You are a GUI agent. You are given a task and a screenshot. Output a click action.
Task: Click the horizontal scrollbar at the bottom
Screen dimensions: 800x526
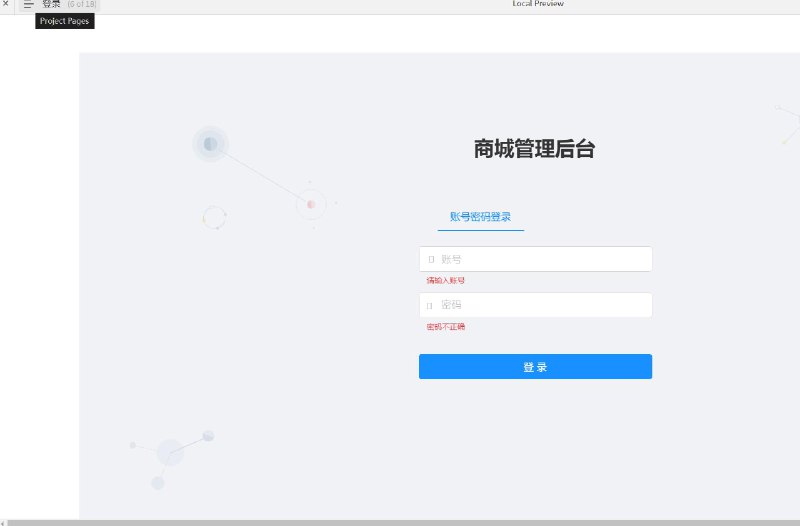[403, 523]
